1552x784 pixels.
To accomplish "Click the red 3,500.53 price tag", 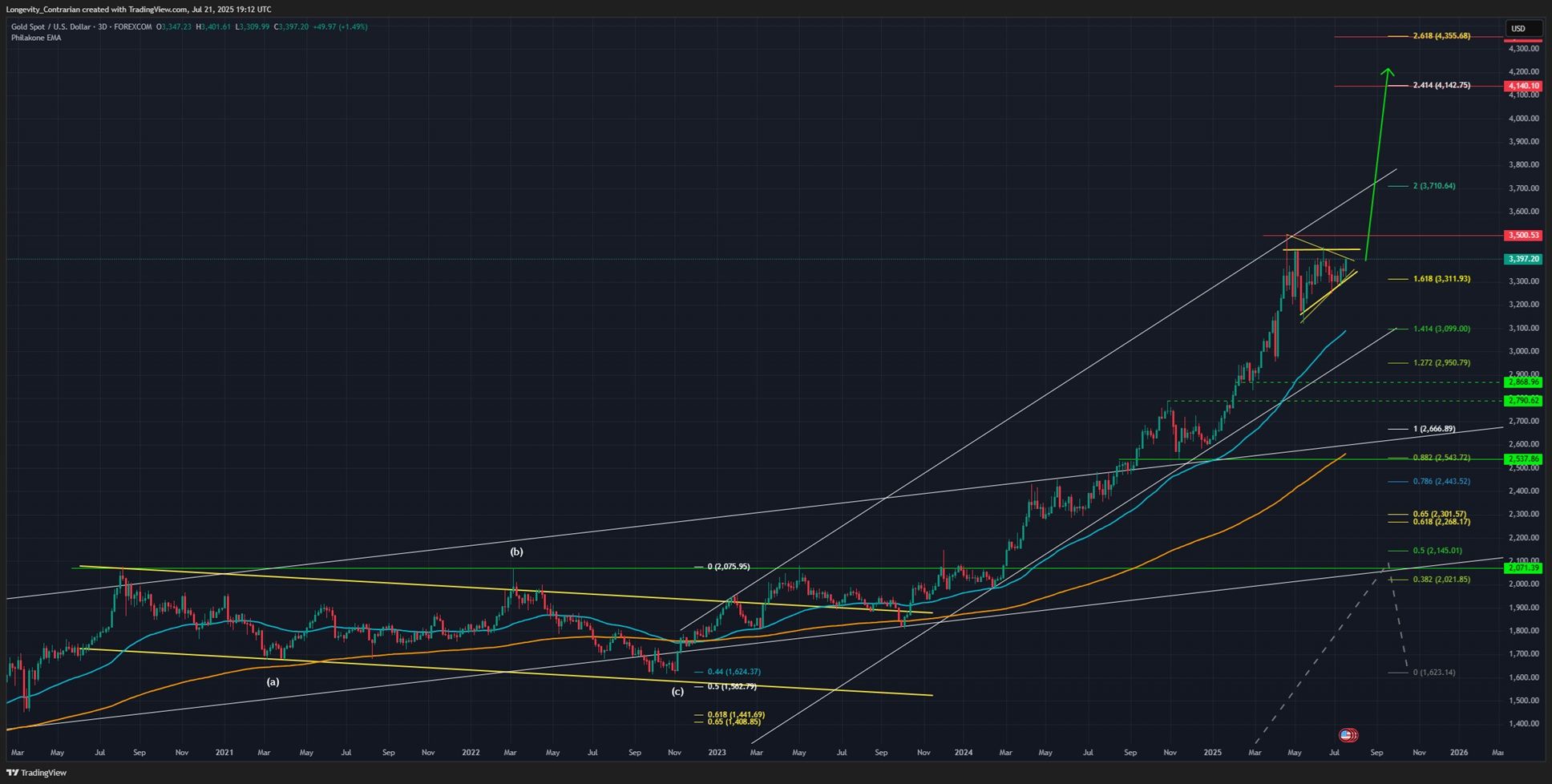I will pyautogui.click(x=1523, y=236).
